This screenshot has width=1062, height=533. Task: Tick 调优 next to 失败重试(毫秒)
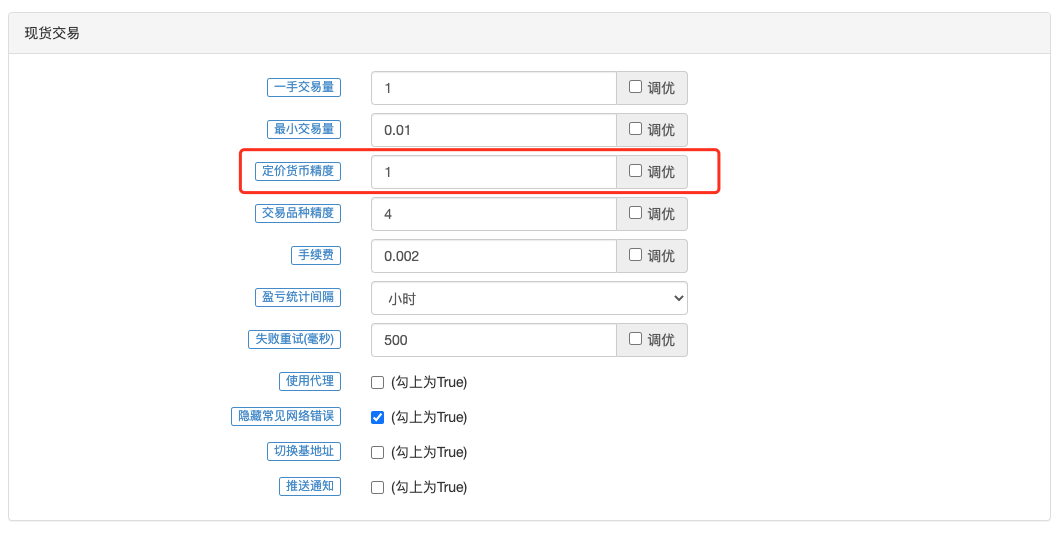(636, 339)
